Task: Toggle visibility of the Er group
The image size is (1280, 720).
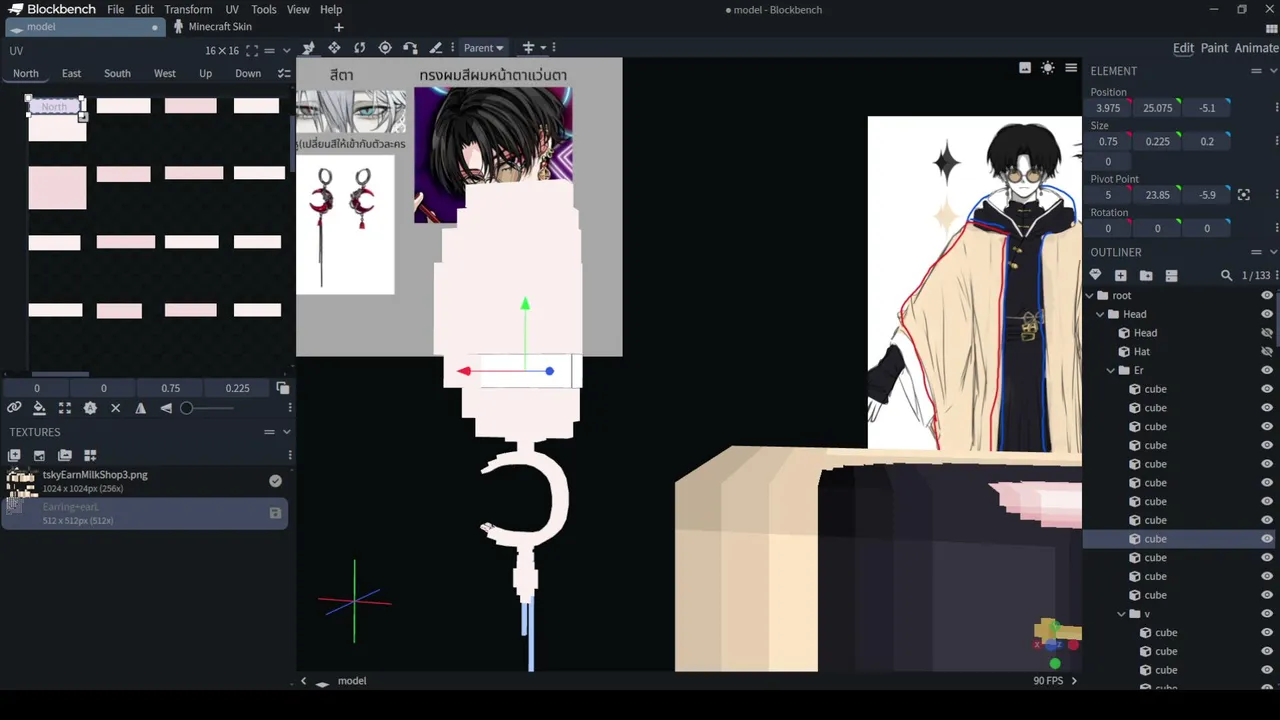Action: point(1267,370)
